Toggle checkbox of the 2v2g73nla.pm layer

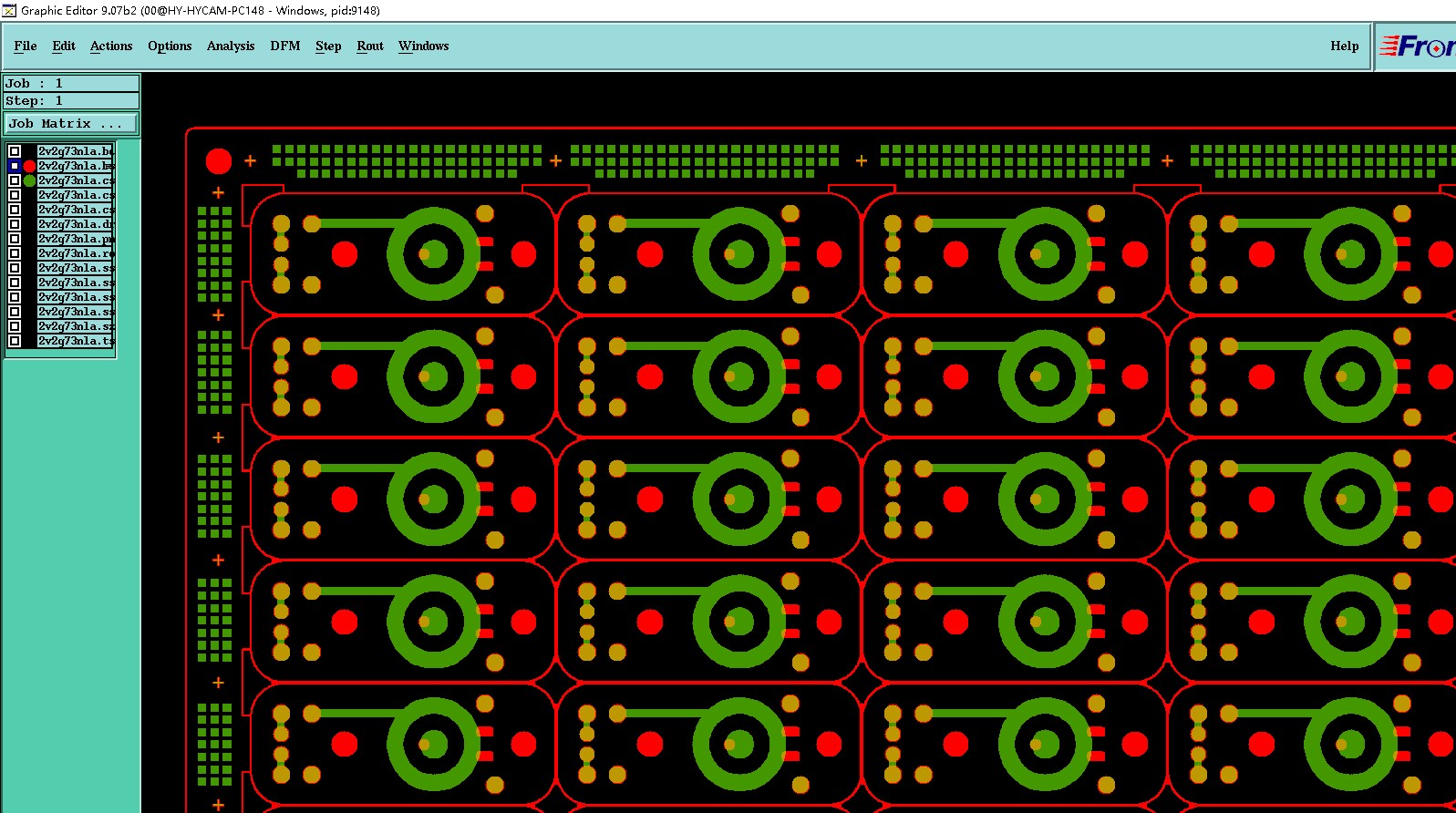tap(15, 239)
